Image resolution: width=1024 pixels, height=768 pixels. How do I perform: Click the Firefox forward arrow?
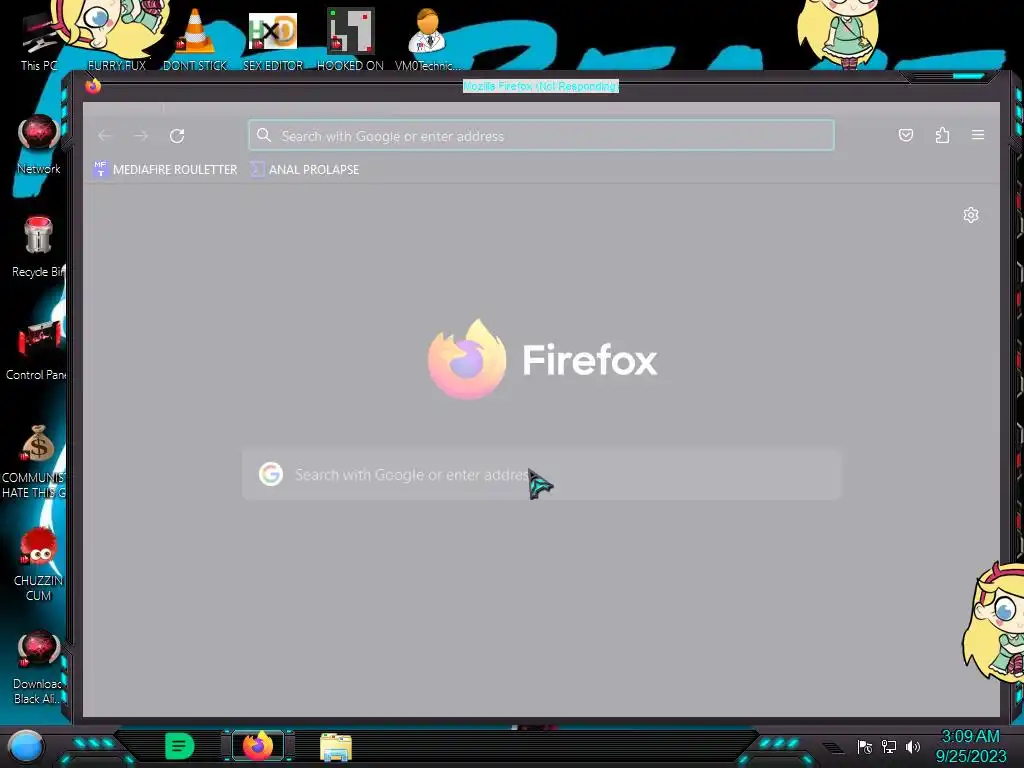(x=140, y=136)
